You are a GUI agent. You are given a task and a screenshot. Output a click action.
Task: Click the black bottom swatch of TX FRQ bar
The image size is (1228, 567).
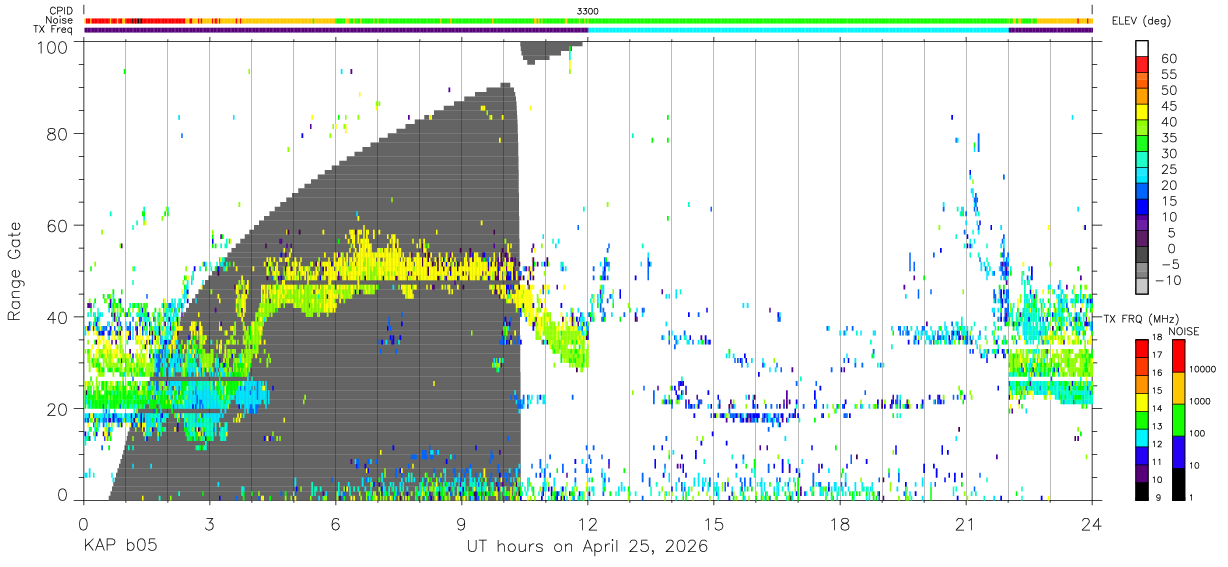(1142, 491)
